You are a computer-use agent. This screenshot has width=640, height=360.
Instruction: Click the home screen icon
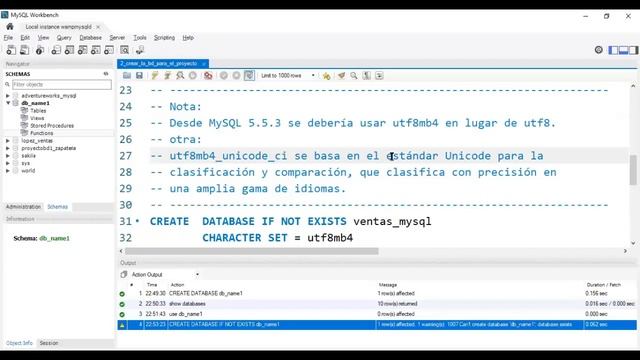tap(10, 27)
